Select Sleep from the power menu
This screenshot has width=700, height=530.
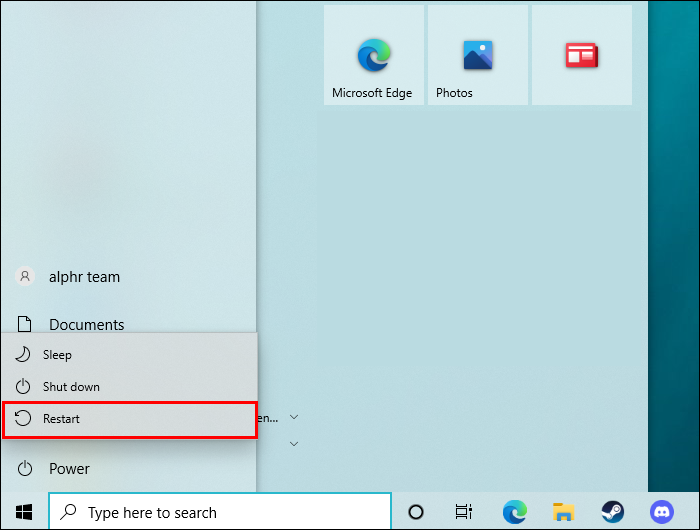[130, 355]
